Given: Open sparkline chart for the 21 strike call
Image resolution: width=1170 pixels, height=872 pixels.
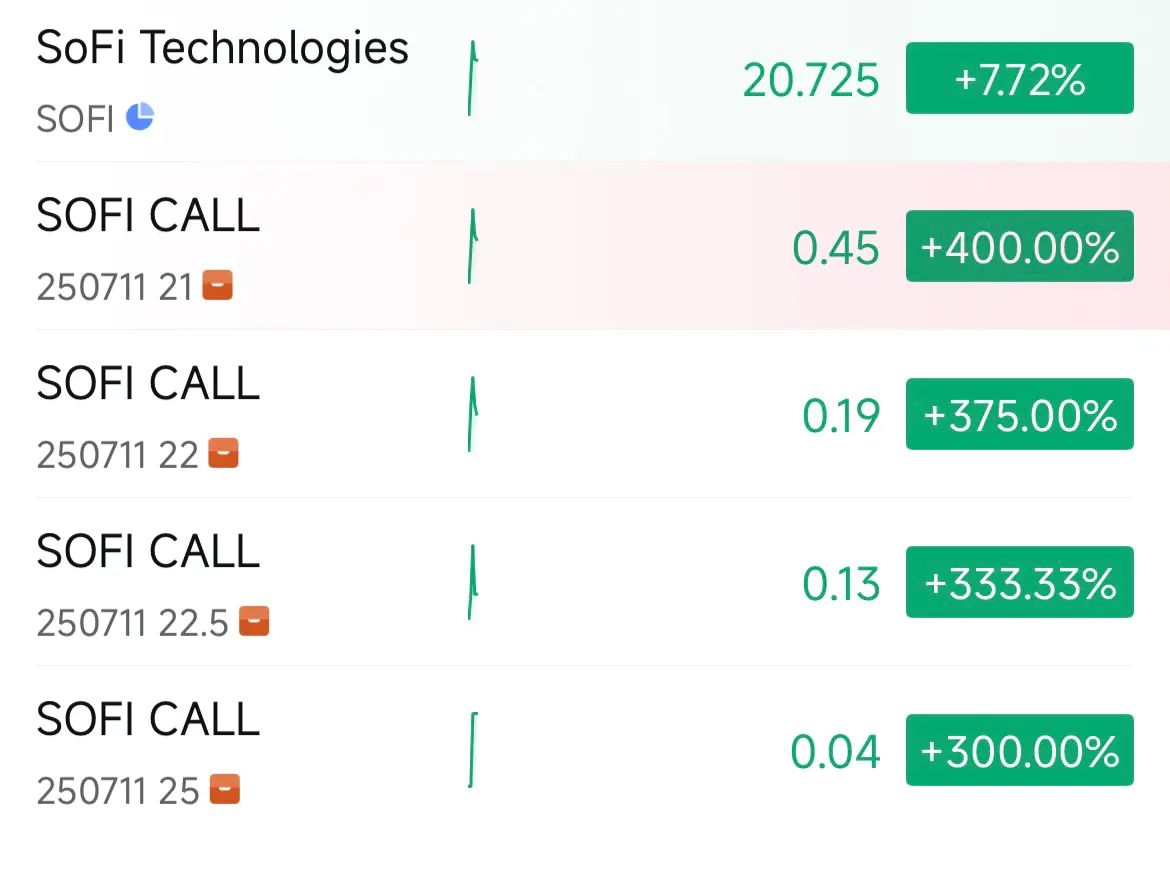Looking at the screenshot, I should click(472, 246).
